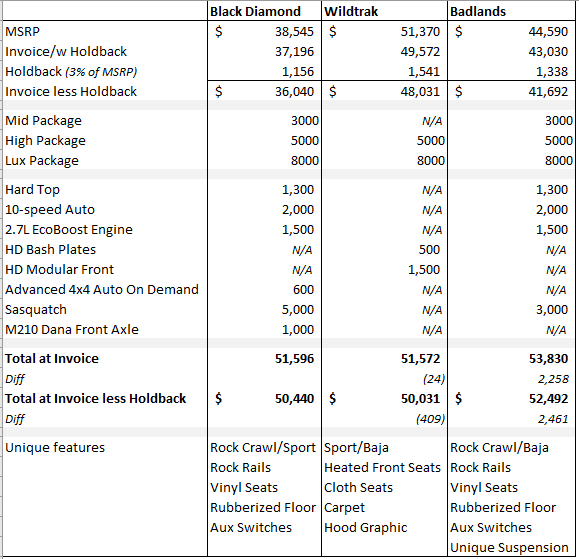Select Black Diamond value 600
This screenshot has width=579, height=559.
(x=303, y=289)
